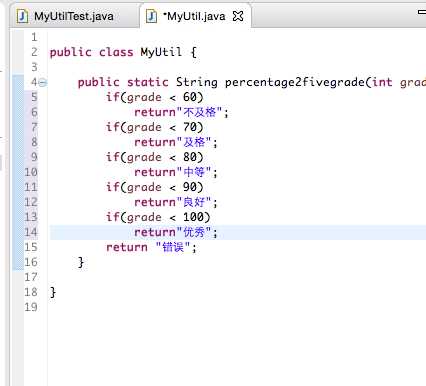Click the Java file icon on MyUtil.java tab
The image size is (426, 386).
pyautogui.click(x=151, y=16)
